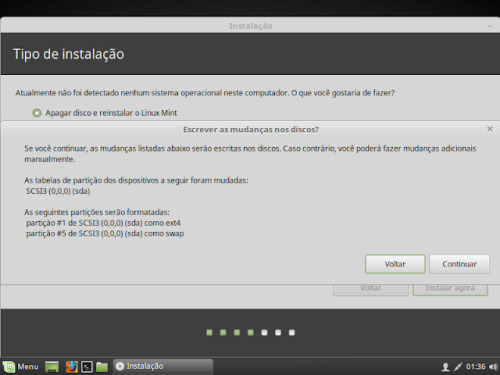Select Apagar disco e reinstalar radio button
The width and height of the screenshot is (500, 375).
37,113
